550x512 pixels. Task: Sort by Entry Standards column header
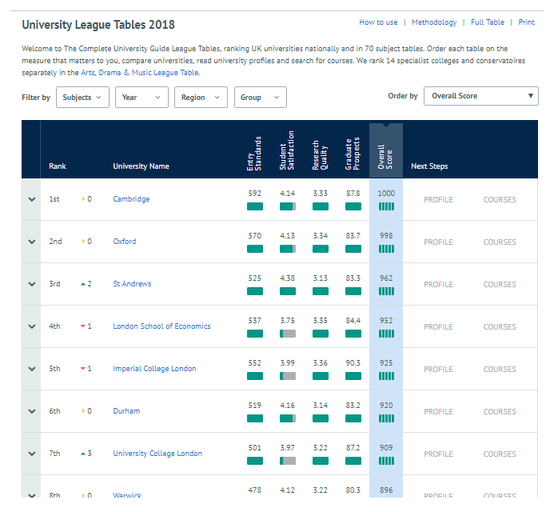(x=254, y=154)
